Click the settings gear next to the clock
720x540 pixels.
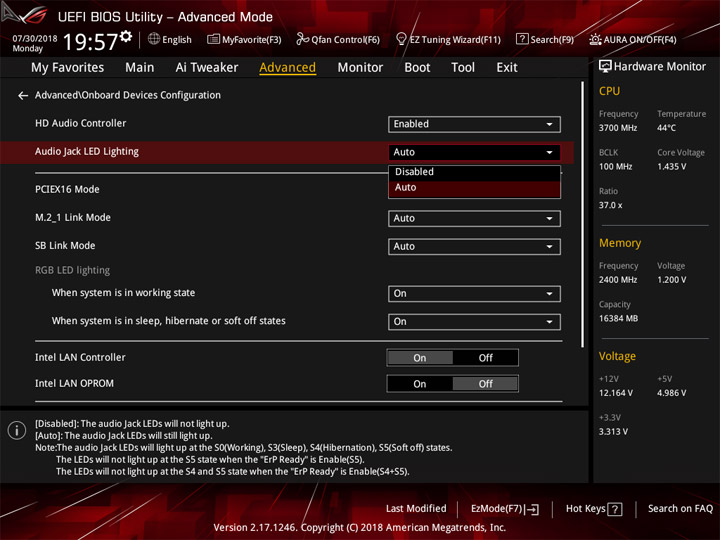[x=126, y=36]
